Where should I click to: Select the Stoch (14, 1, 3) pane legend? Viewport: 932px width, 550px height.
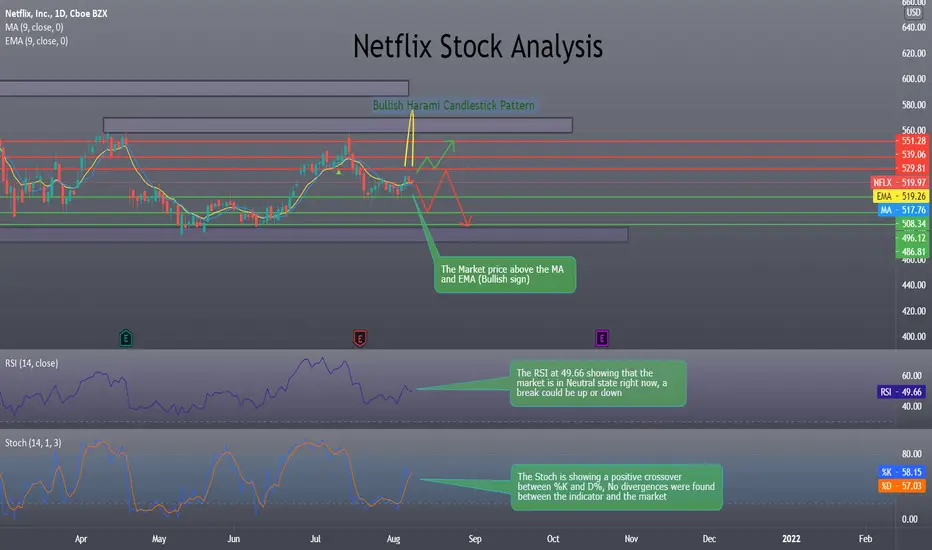click(33, 443)
